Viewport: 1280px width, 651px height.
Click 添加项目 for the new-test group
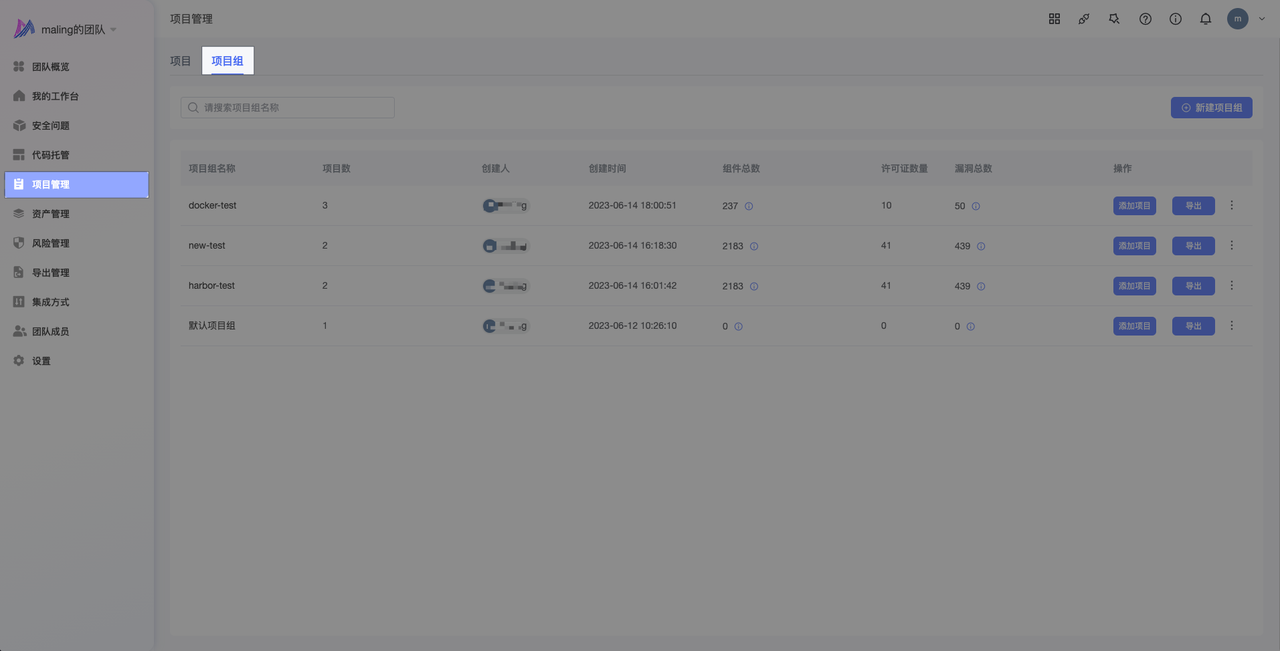[1134, 246]
